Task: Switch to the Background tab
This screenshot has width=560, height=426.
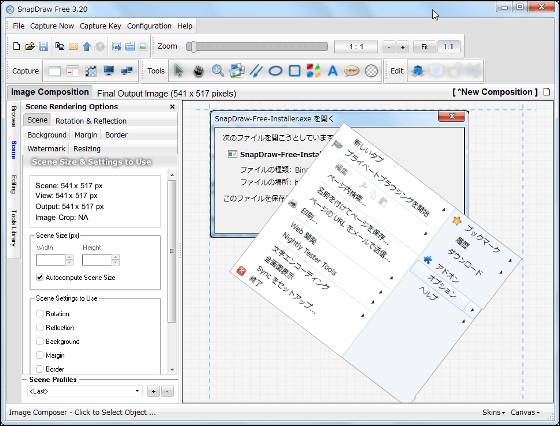Action: pos(47,135)
